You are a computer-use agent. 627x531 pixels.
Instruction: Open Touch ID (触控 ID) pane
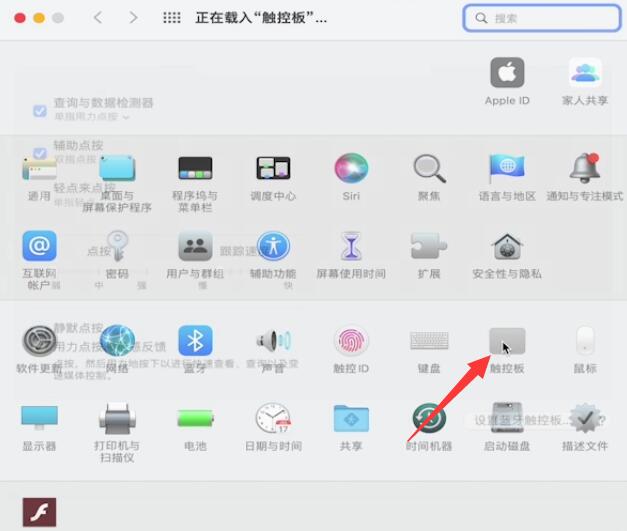(x=351, y=341)
